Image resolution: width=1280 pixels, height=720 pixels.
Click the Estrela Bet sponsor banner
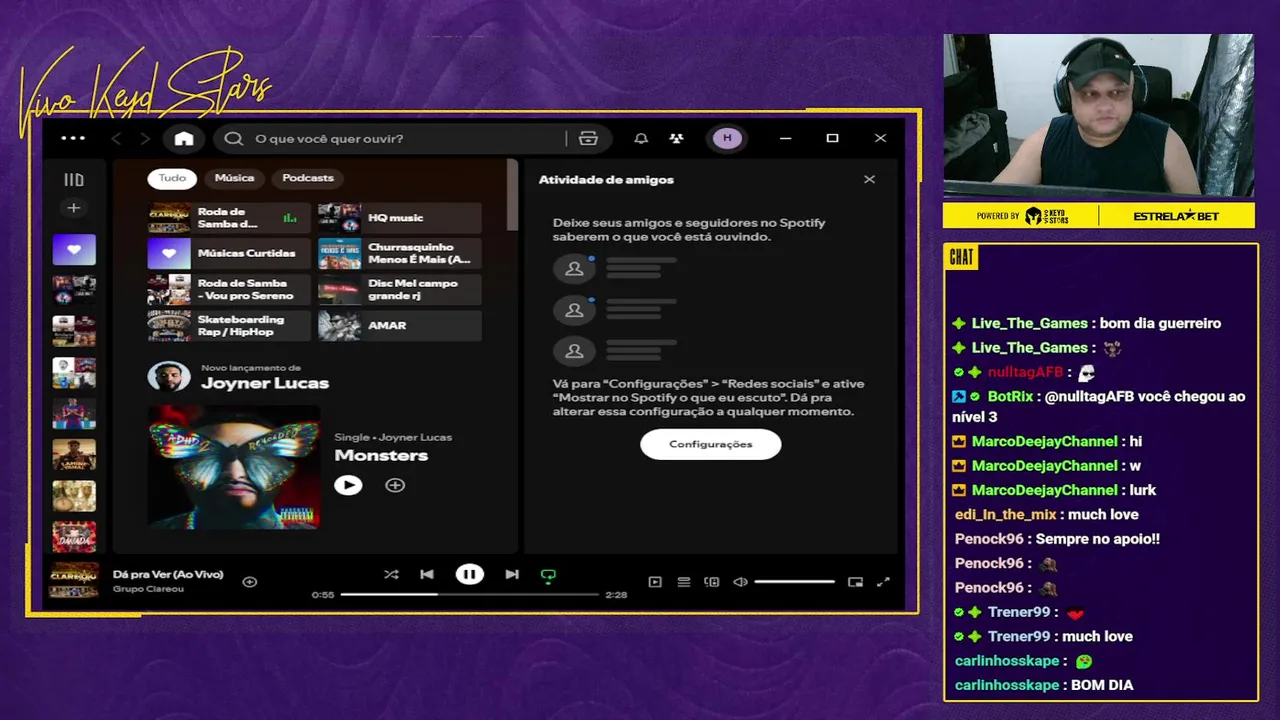[1176, 216]
